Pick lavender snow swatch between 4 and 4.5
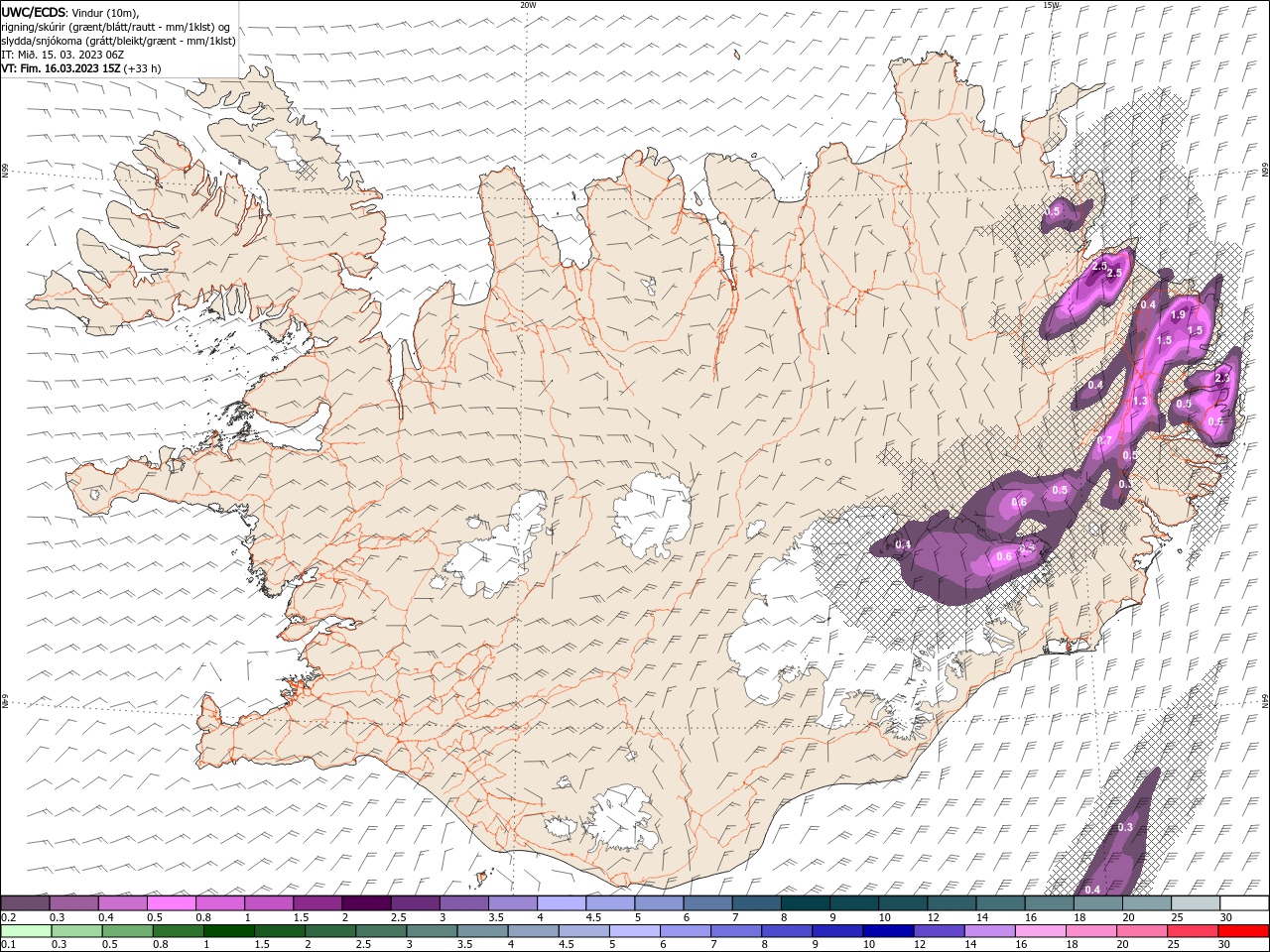 (x=561, y=902)
